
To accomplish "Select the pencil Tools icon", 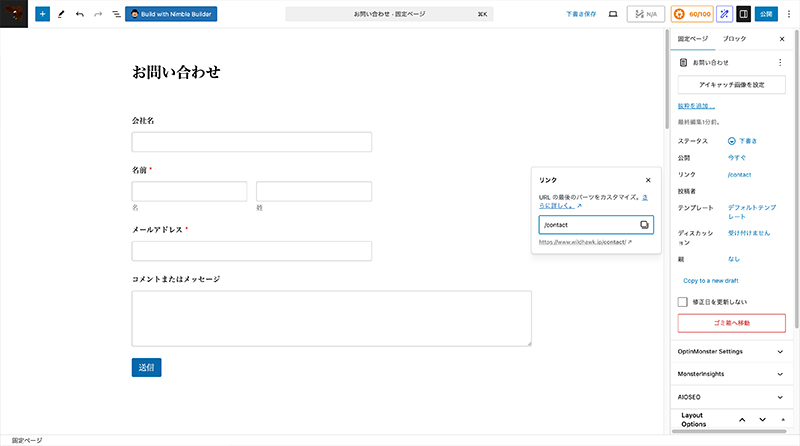I will 61,15.
